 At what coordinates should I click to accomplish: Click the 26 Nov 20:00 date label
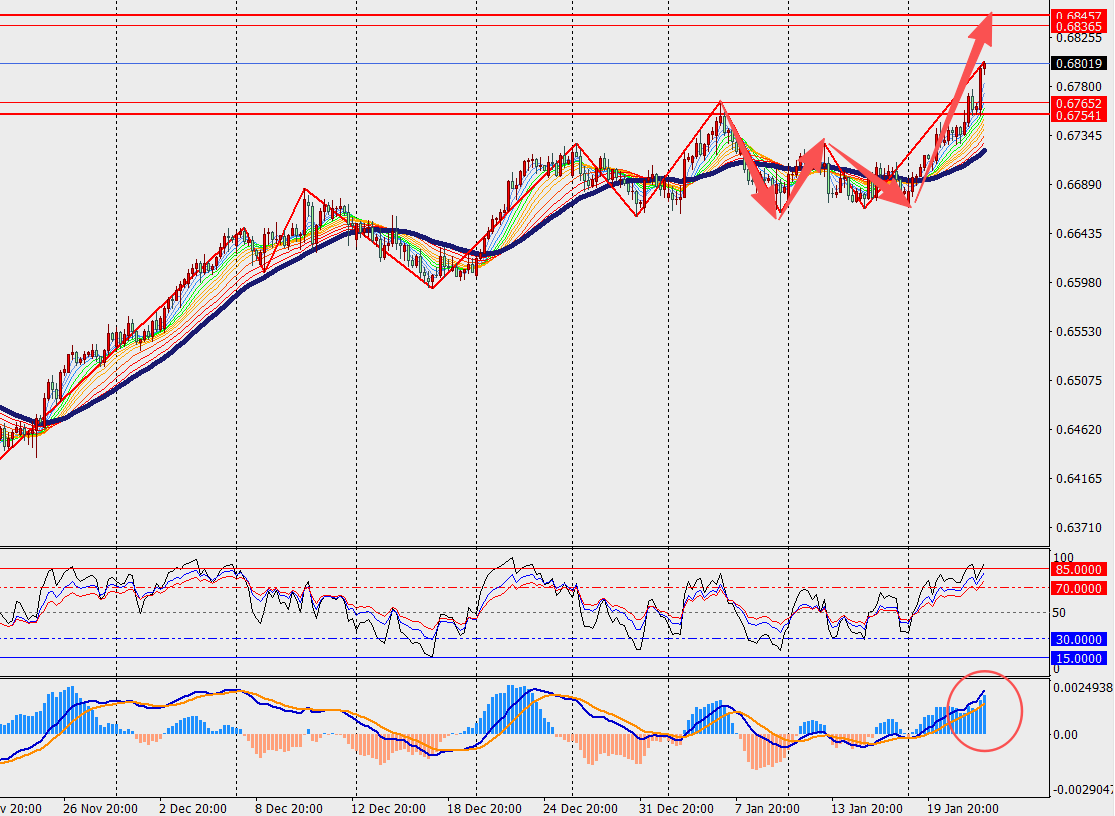point(97,808)
